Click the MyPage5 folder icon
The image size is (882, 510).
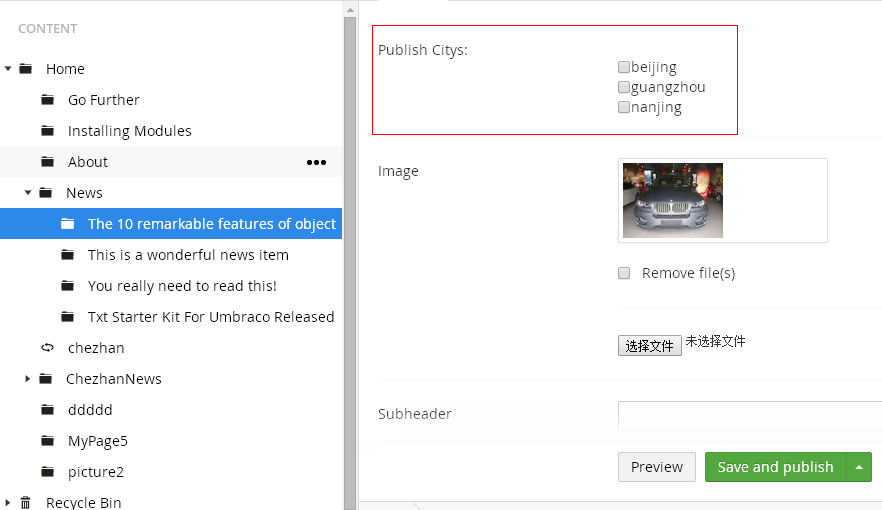[48, 440]
